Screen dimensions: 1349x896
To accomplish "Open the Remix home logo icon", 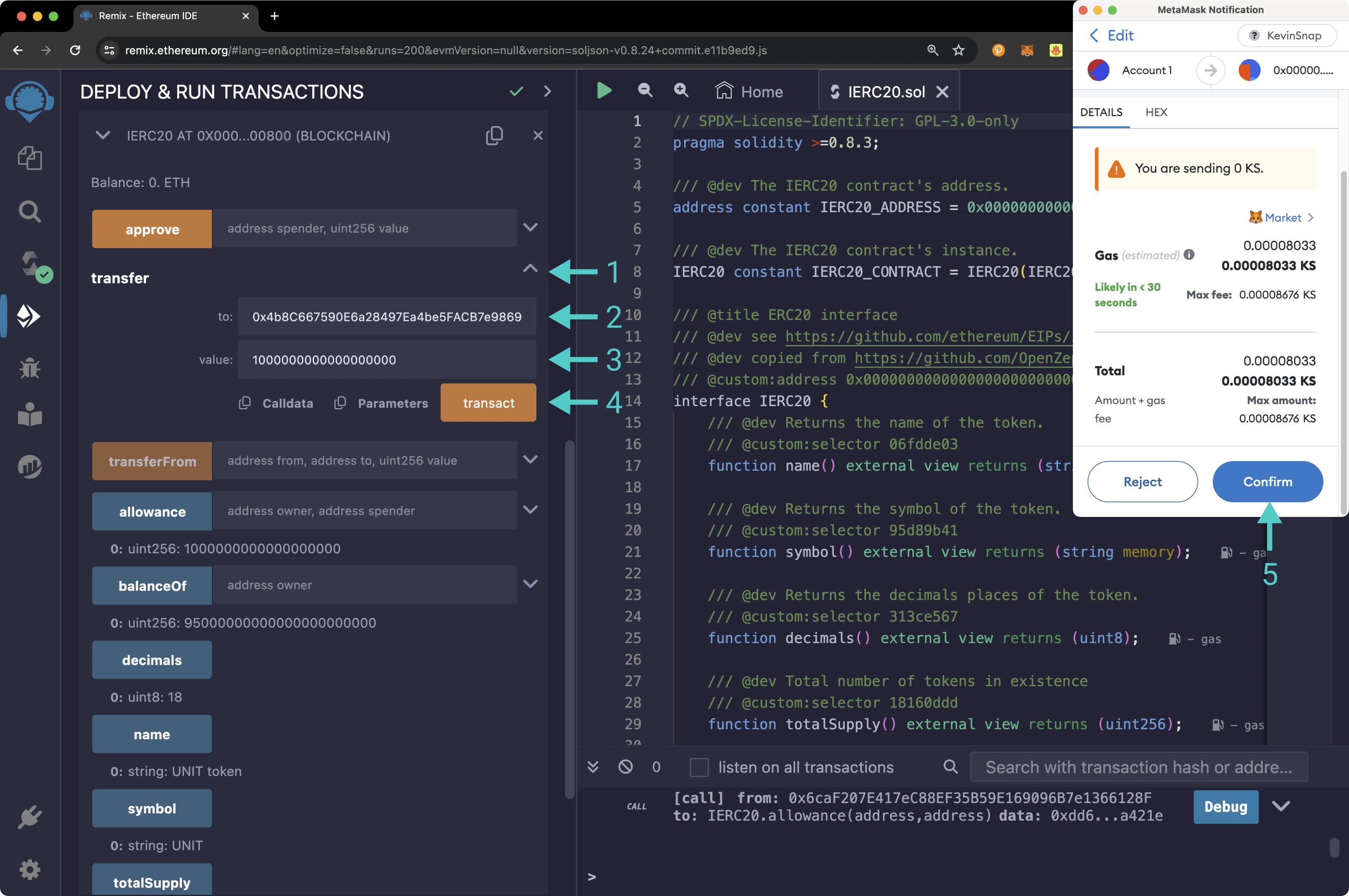I will [x=30, y=102].
